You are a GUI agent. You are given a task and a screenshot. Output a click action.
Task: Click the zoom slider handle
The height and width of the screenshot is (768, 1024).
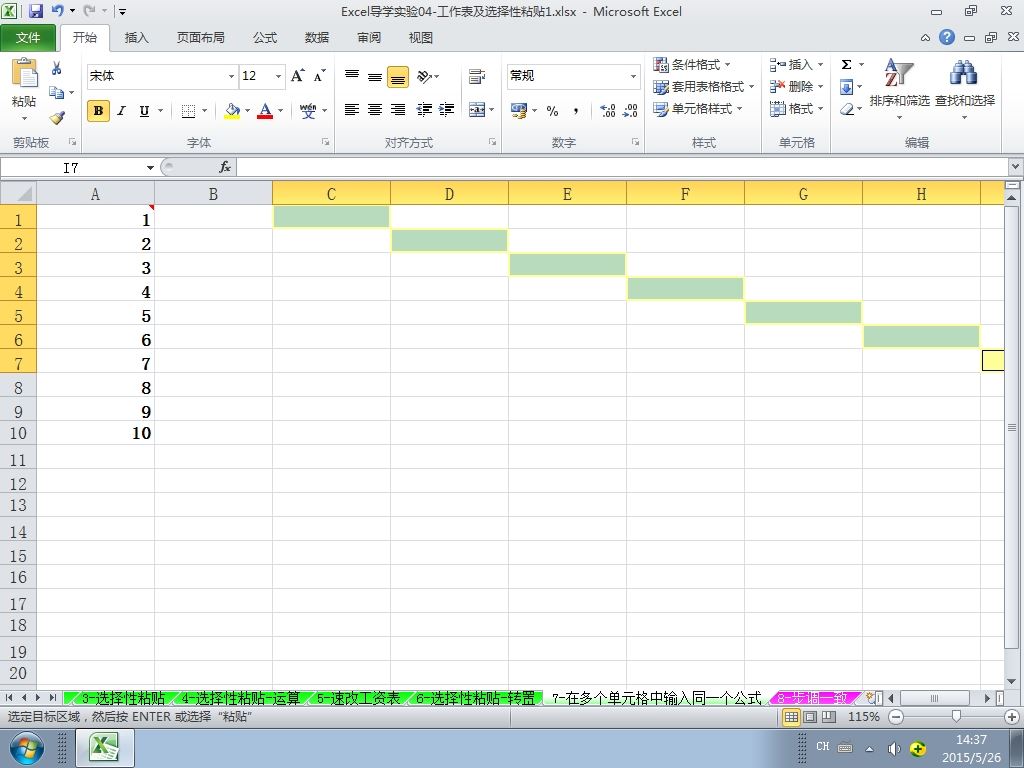coord(956,717)
